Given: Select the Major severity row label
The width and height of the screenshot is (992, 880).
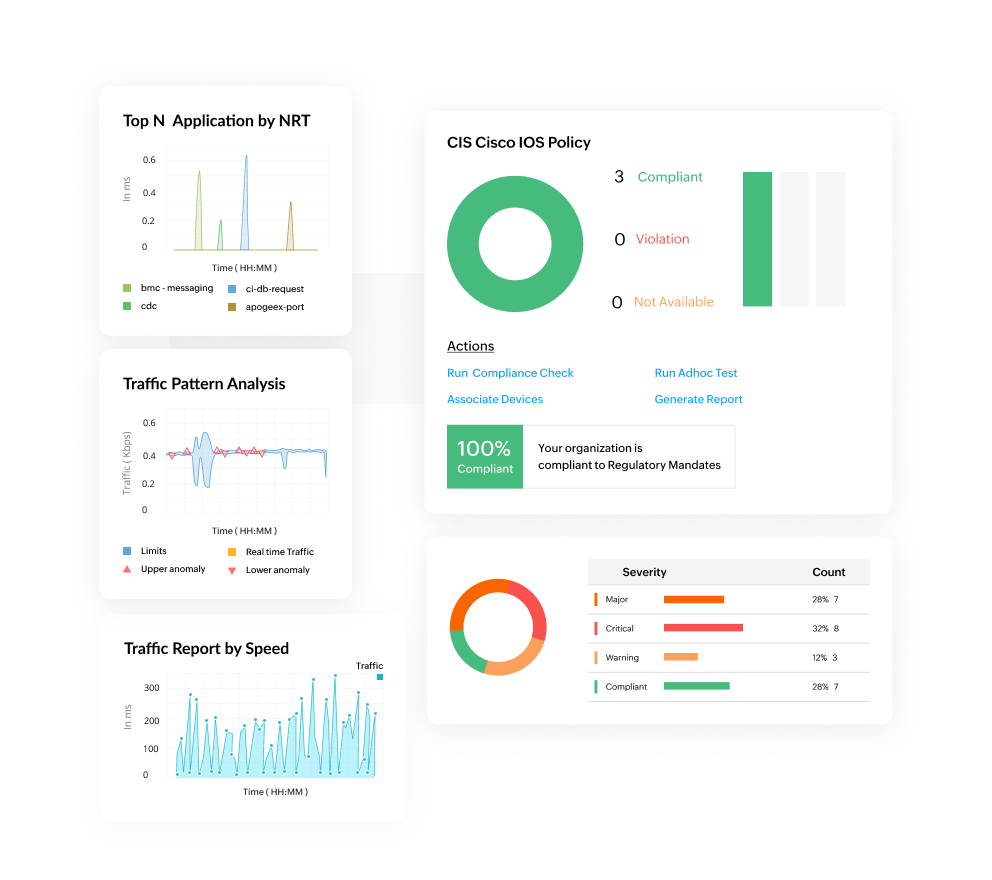Looking at the screenshot, I should 616,599.
